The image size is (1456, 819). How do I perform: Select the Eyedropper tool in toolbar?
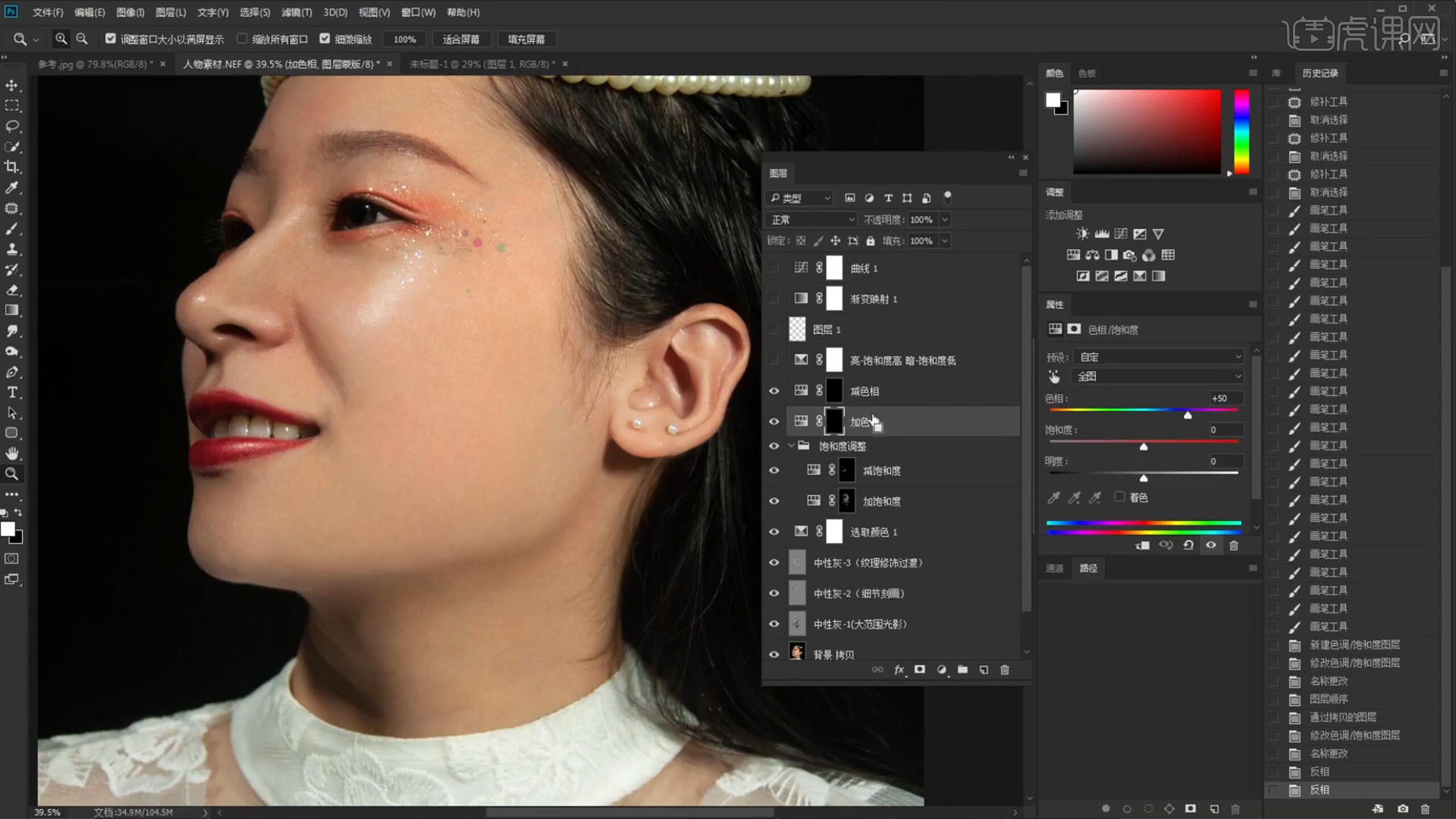click(x=12, y=187)
